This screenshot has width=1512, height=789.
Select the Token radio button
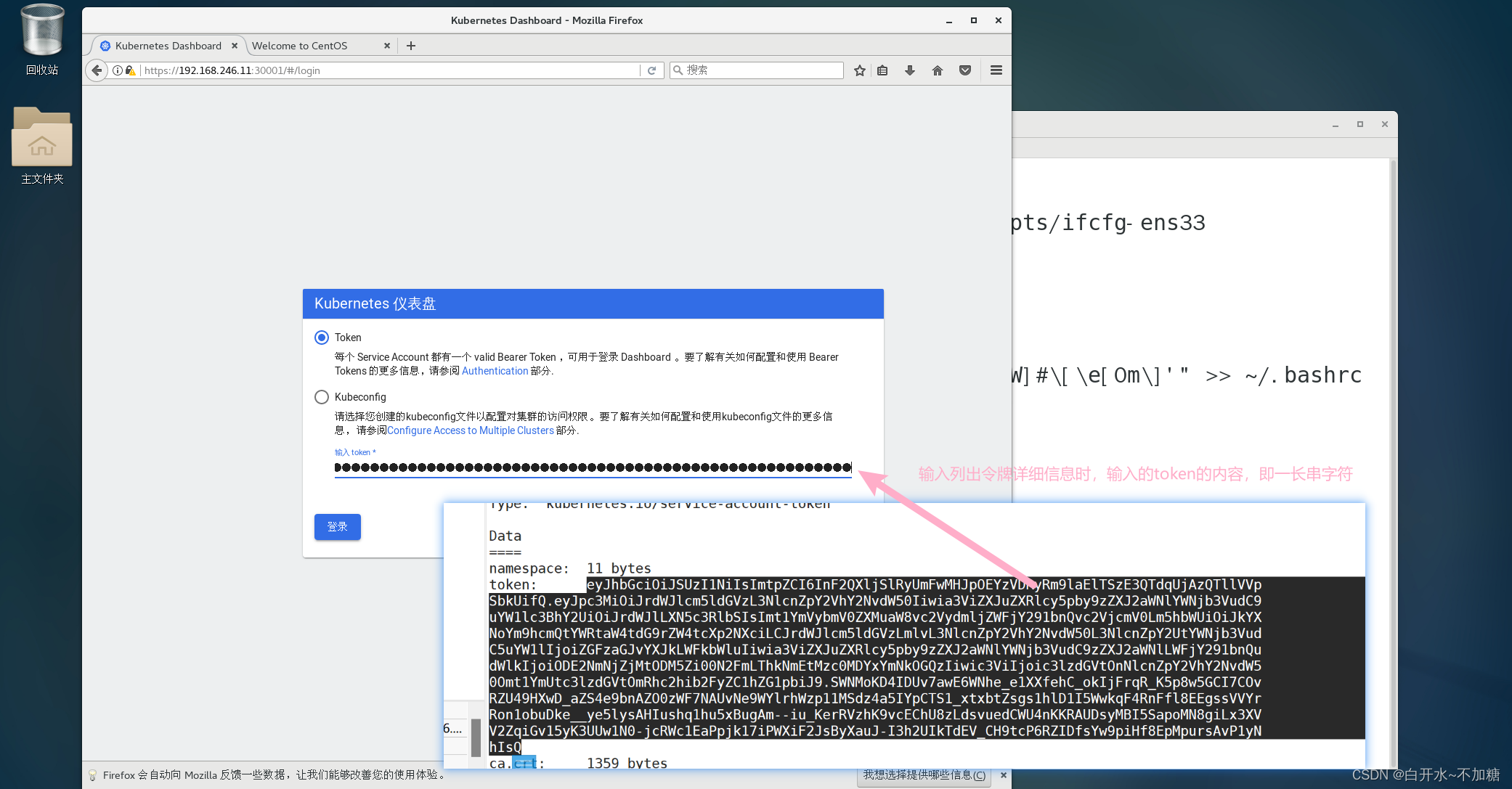click(x=322, y=338)
